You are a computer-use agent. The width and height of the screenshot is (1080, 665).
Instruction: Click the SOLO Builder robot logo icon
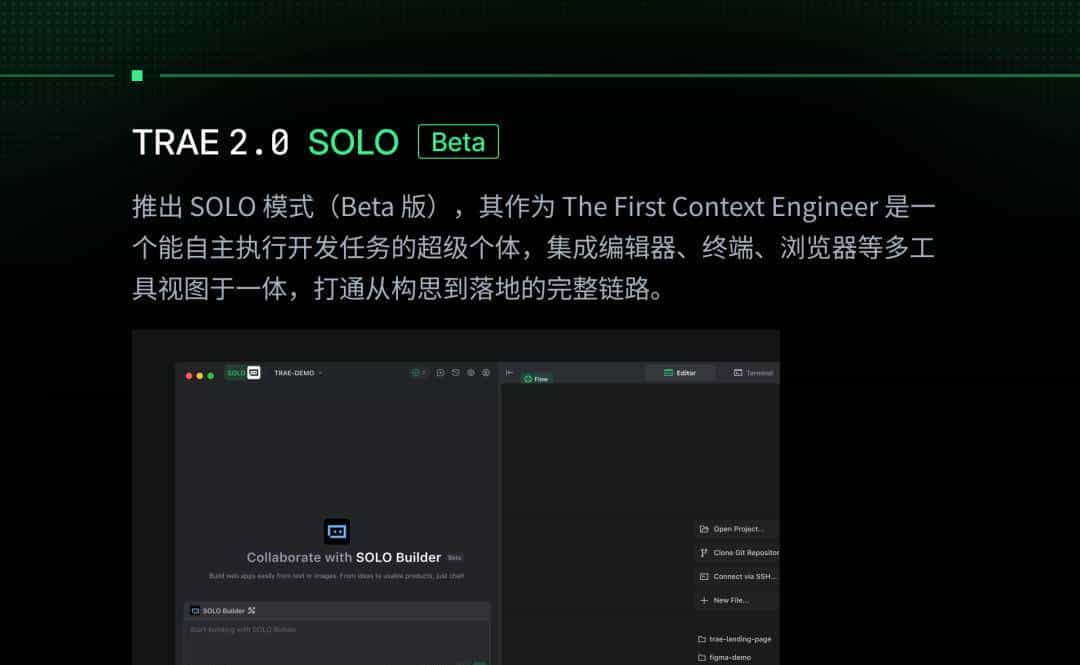(x=337, y=531)
